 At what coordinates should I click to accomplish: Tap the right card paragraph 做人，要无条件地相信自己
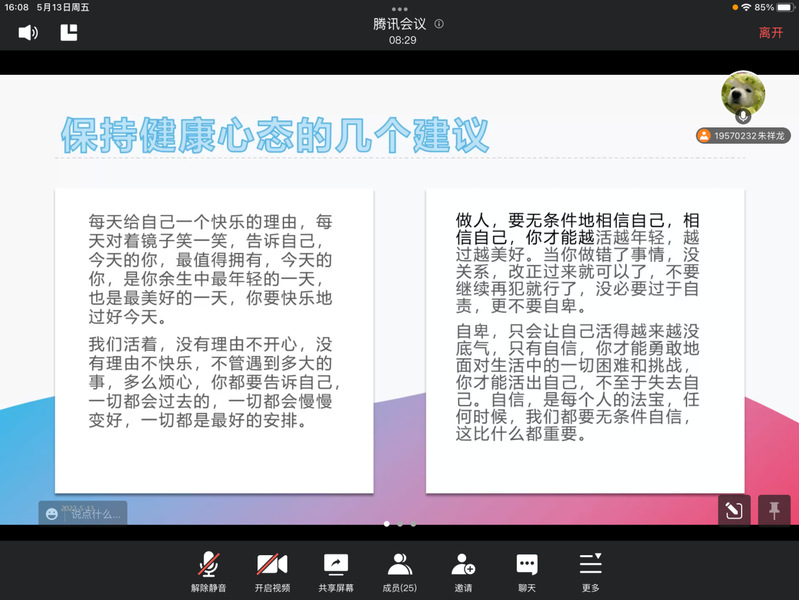[x=577, y=263]
